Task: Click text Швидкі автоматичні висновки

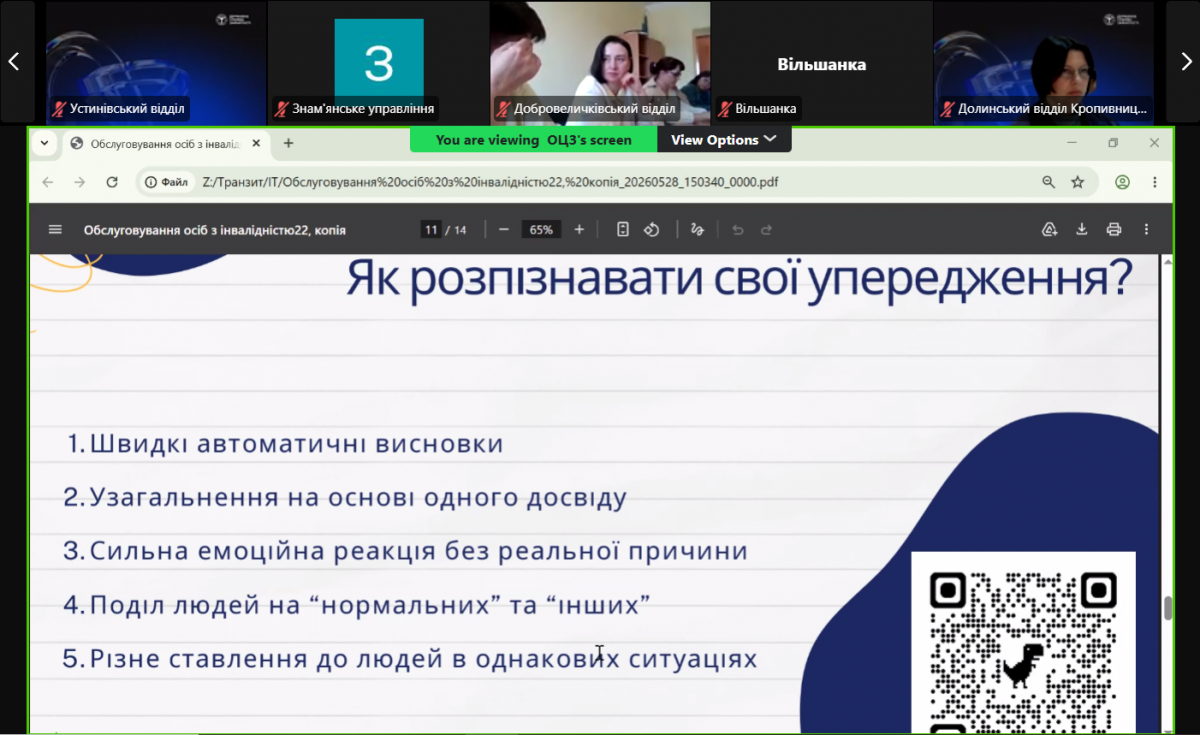Action: click(x=297, y=443)
